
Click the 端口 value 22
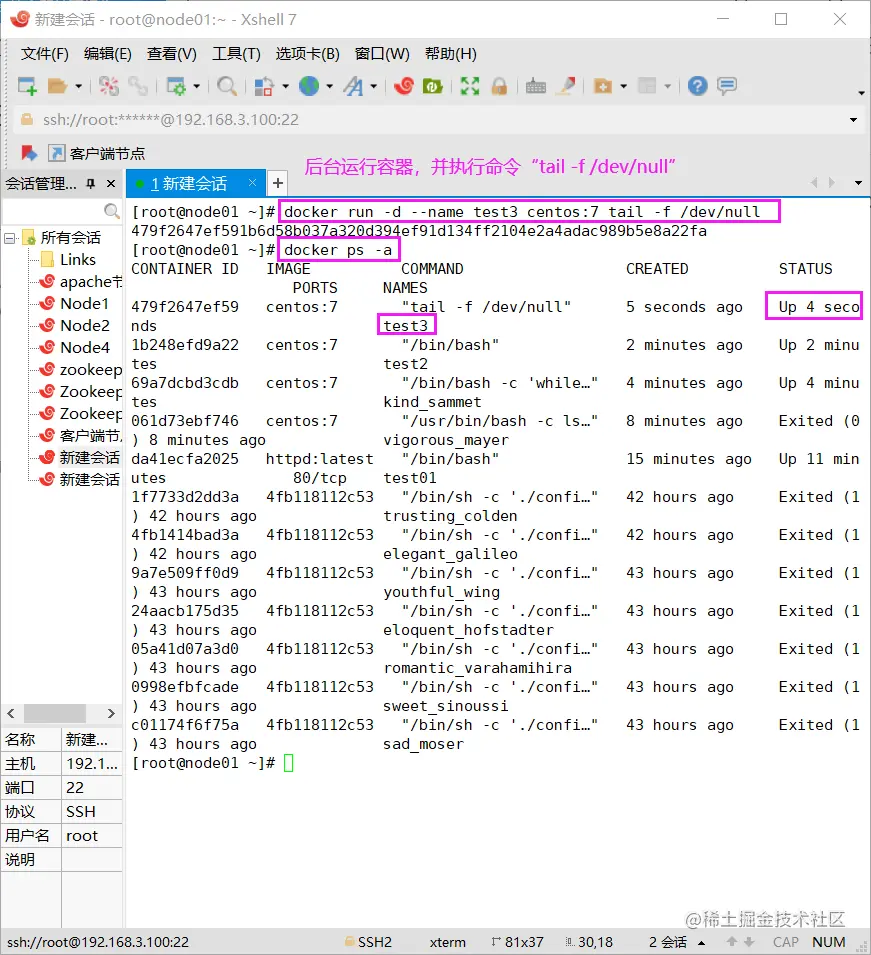[x=92, y=788]
